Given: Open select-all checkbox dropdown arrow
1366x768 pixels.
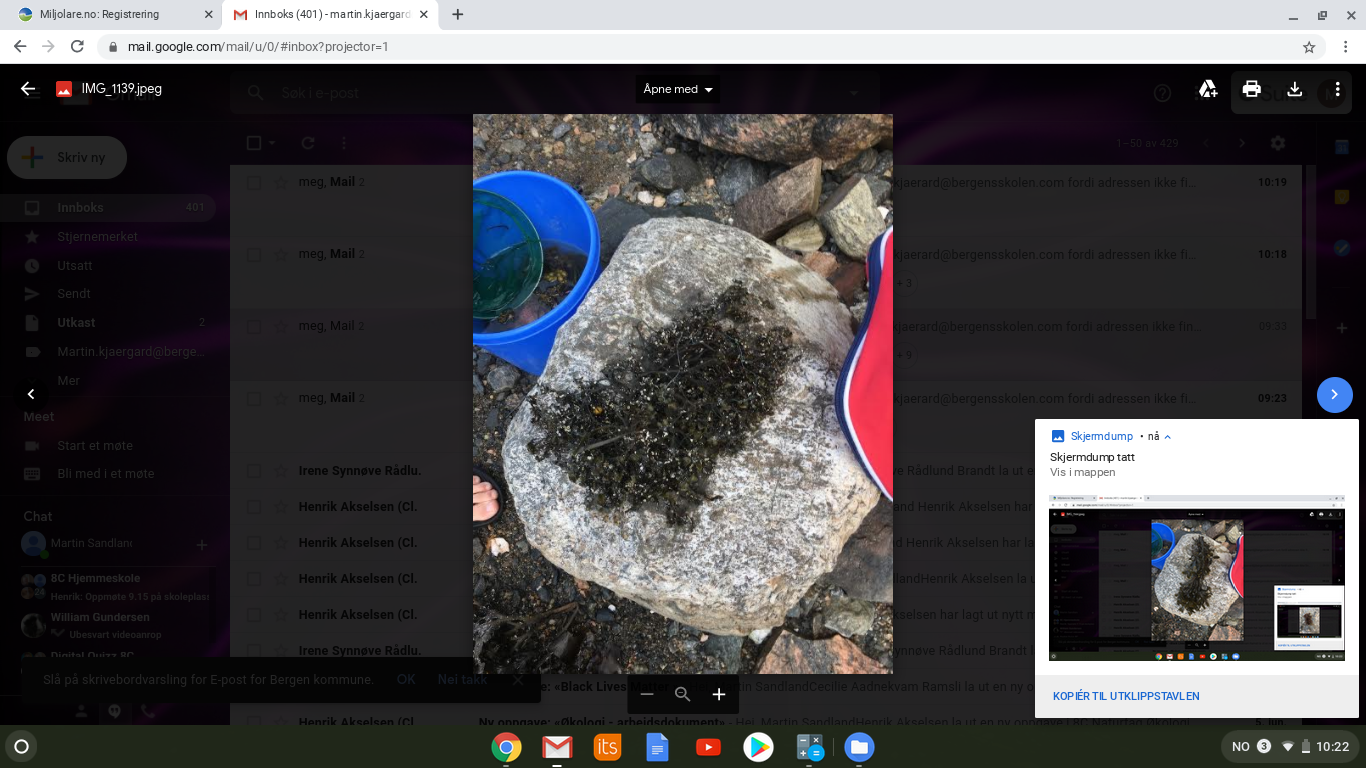Looking at the screenshot, I should click(272, 143).
